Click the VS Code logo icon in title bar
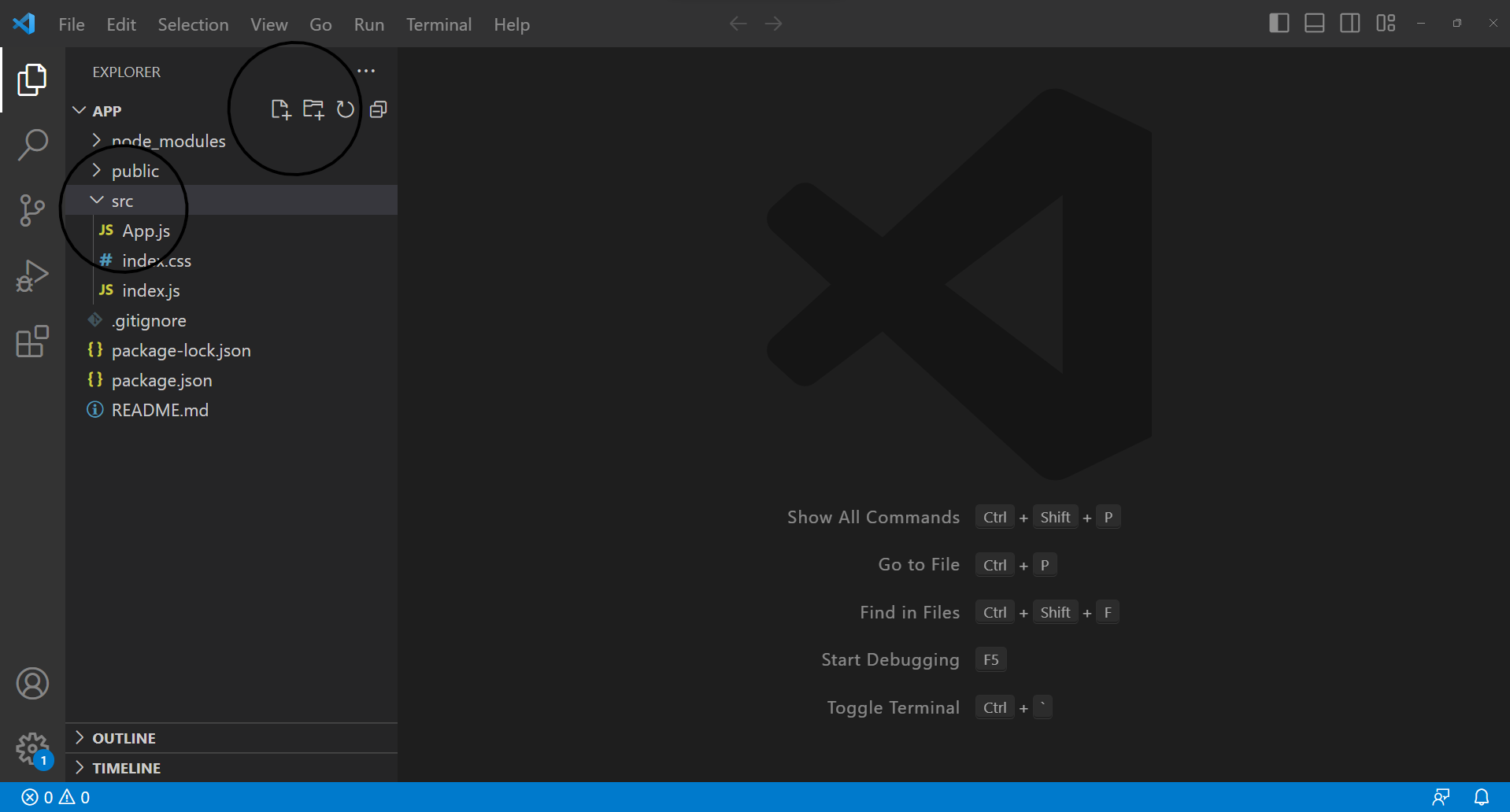The height and width of the screenshot is (812, 1510). (x=24, y=24)
